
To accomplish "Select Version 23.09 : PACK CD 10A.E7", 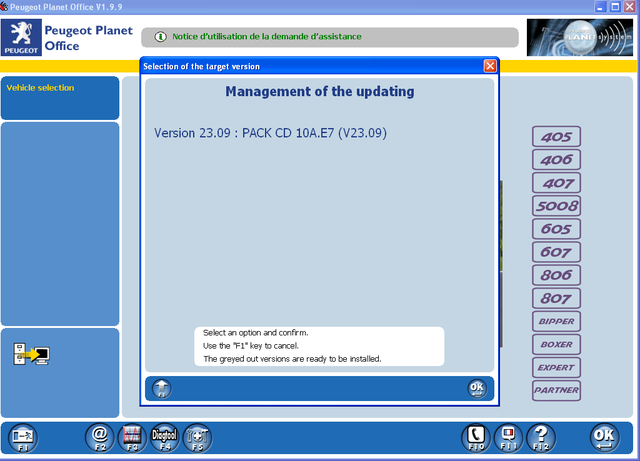I will pos(270,133).
